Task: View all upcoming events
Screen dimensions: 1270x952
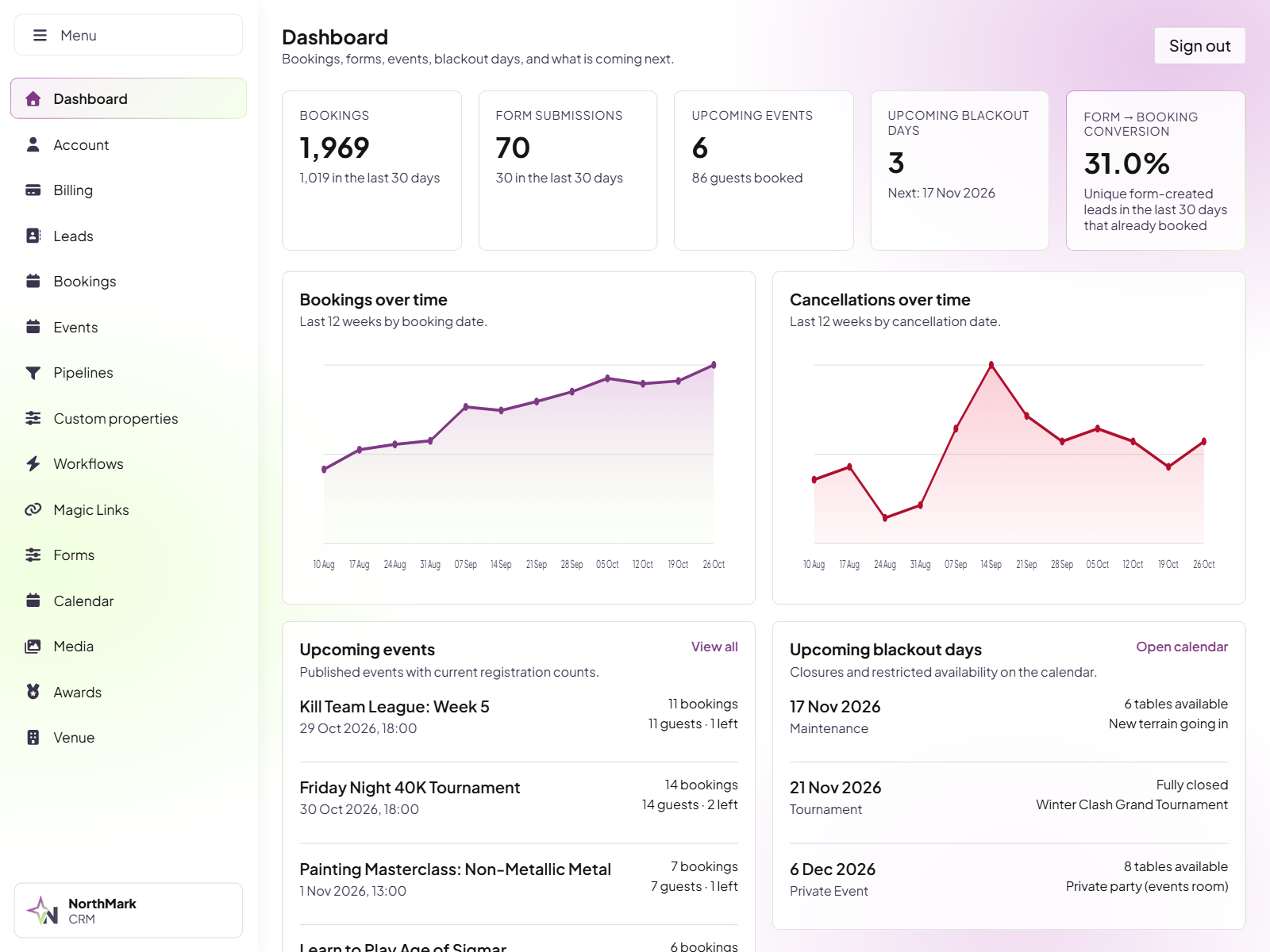Action: click(714, 647)
